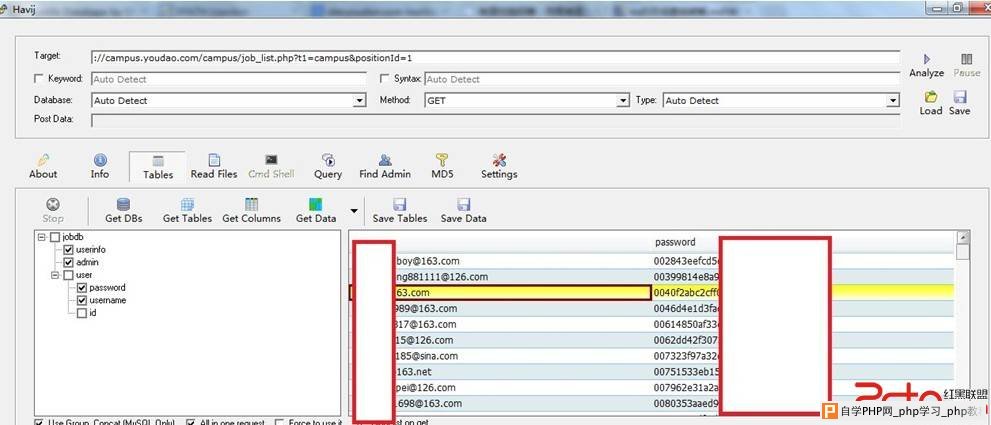Click the Syntax Auto Detect field
This screenshot has height=425, width=991.
(x=662, y=79)
